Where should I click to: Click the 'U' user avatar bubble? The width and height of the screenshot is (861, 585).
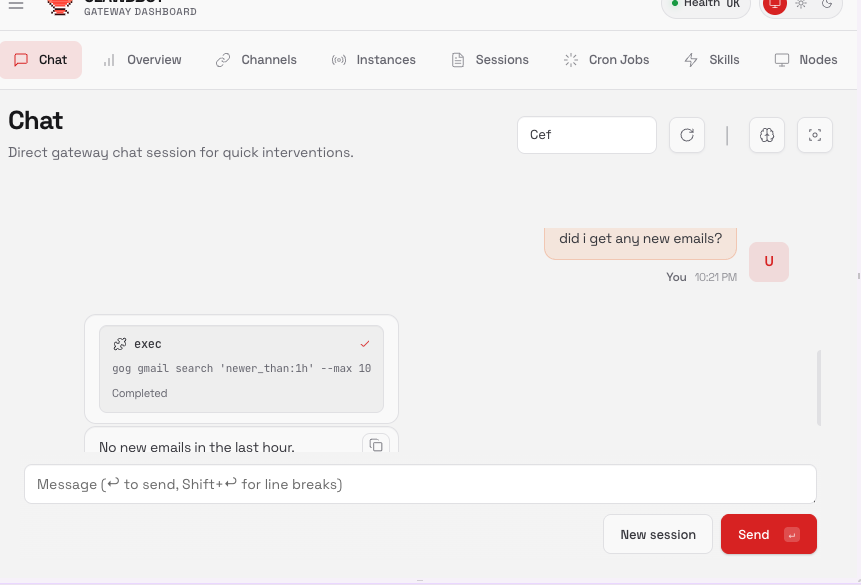tap(768, 261)
